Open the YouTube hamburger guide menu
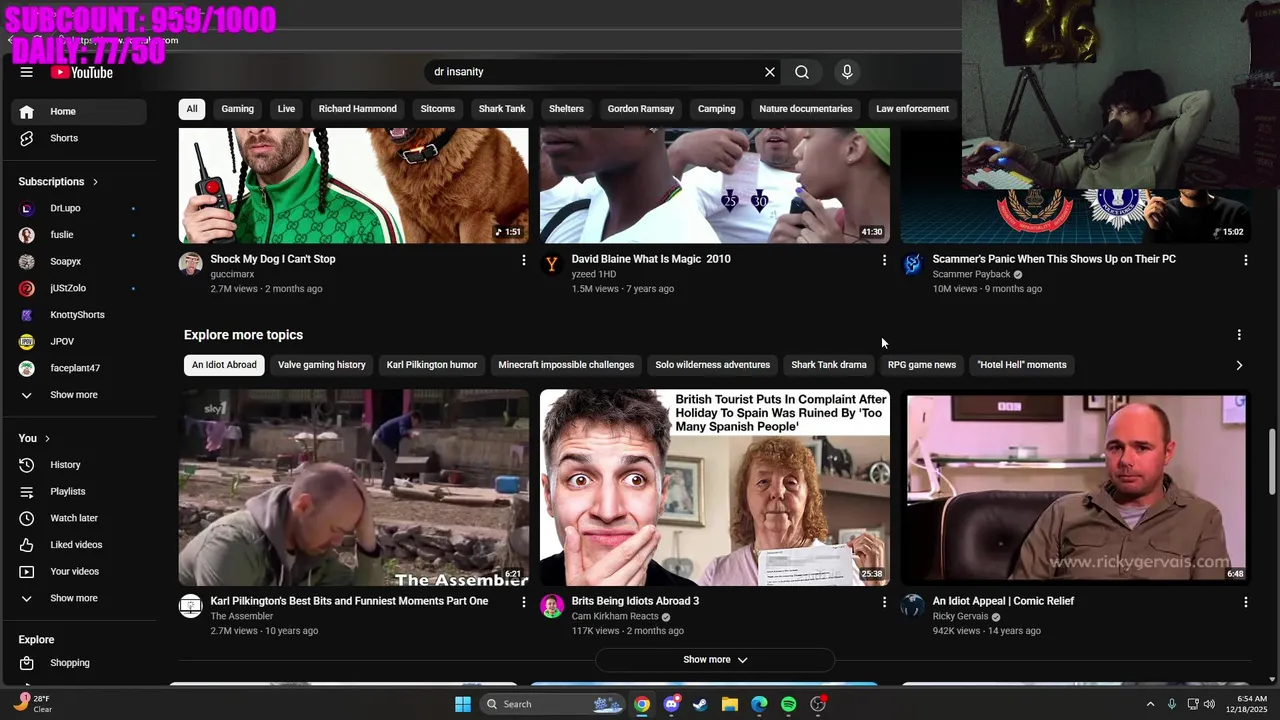Image resolution: width=1280 pixels, height=720 pixels. point(26,72)
